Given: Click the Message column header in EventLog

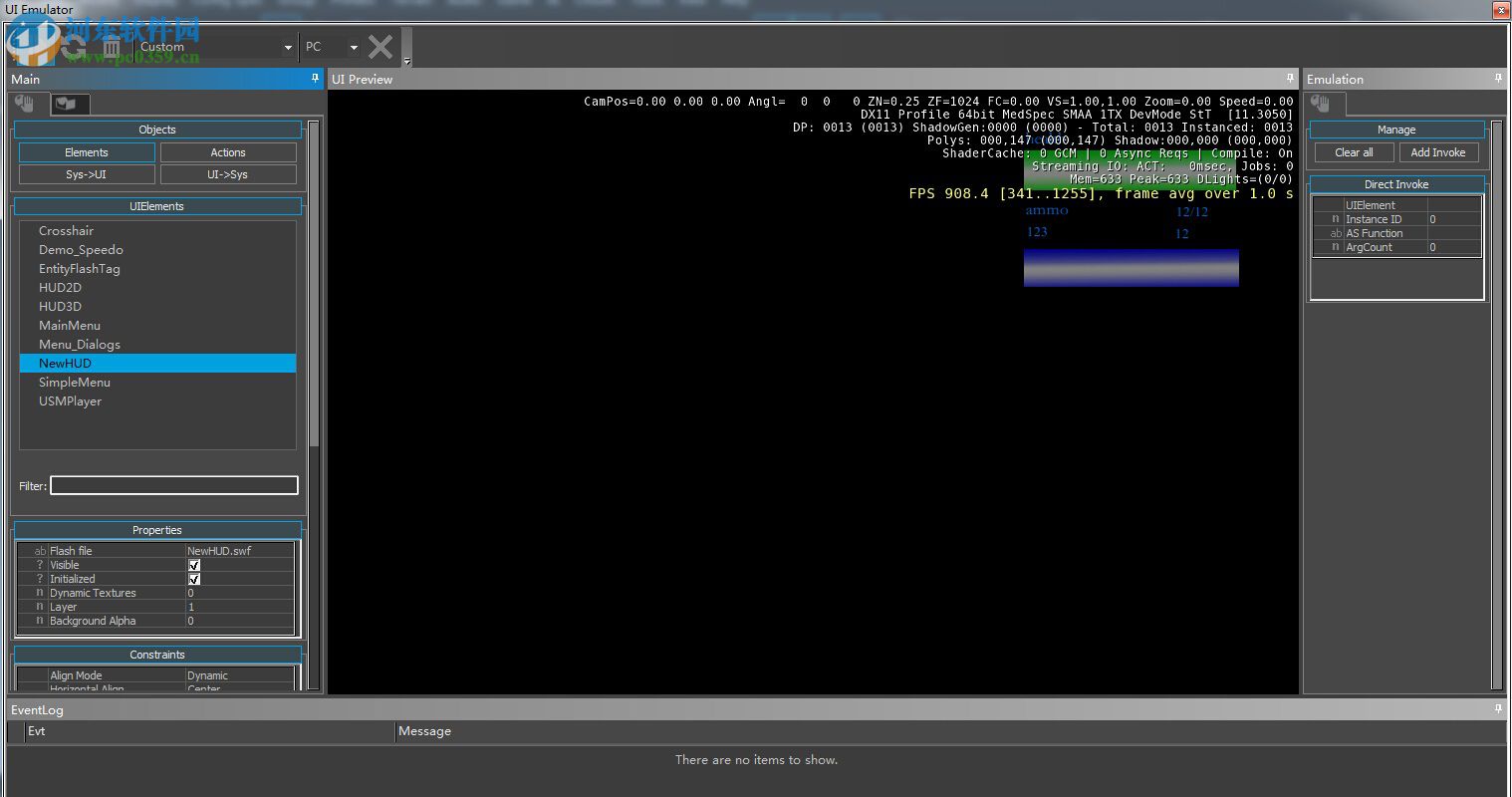Looking at the screenshot, I should pos(950,731).
